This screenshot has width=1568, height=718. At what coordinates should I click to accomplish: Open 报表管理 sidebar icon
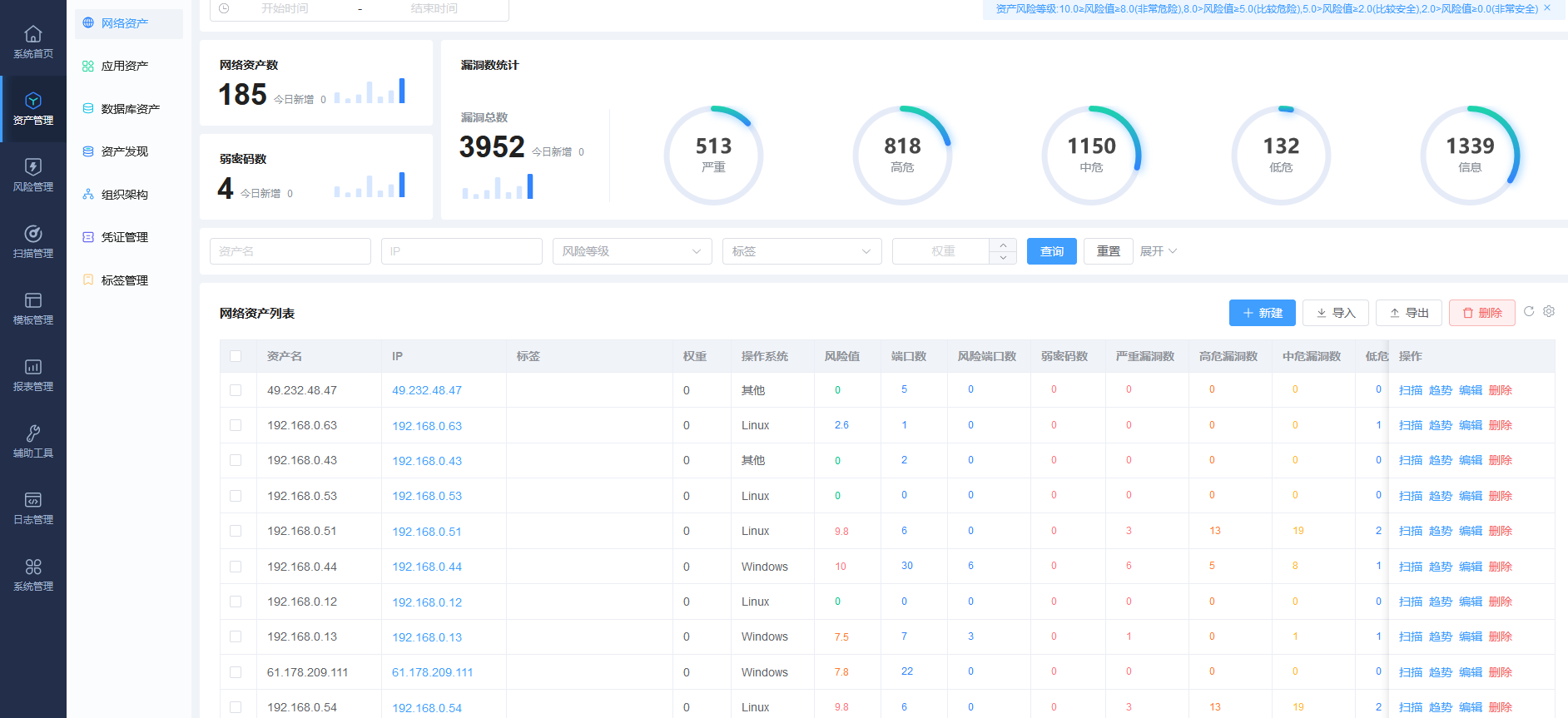pos(33,367)
